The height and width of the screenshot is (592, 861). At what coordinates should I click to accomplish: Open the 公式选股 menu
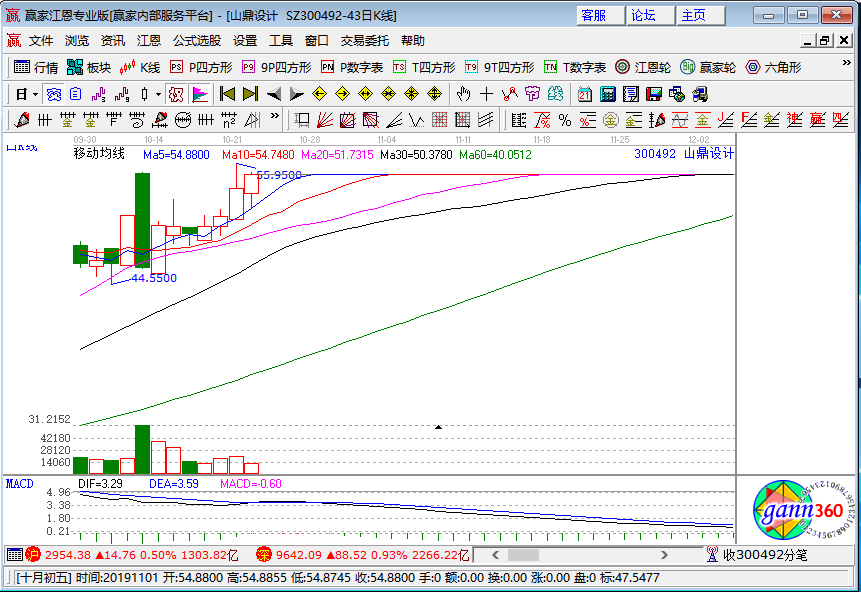[x=197, y=41]
